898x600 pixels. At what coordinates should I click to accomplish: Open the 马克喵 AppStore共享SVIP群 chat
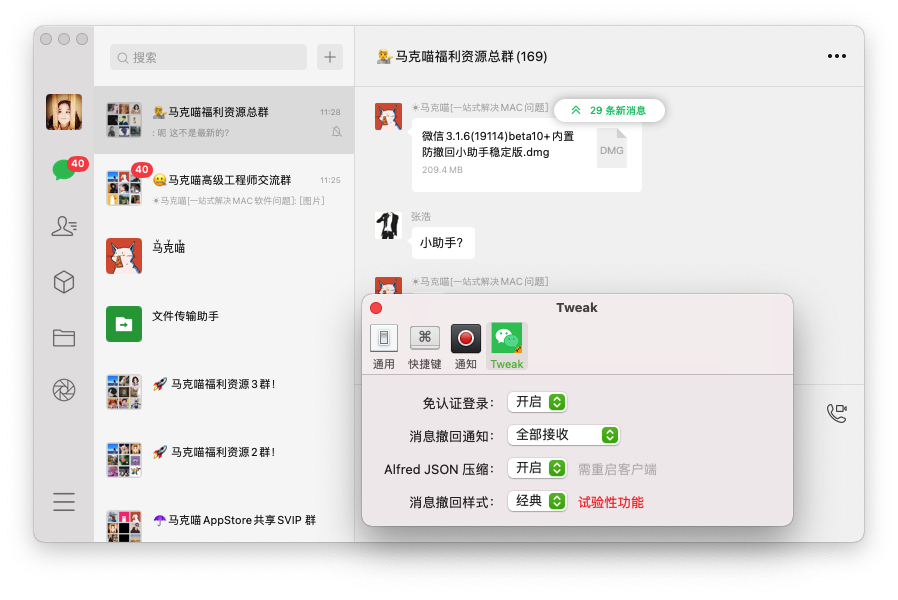pos(224,521)
